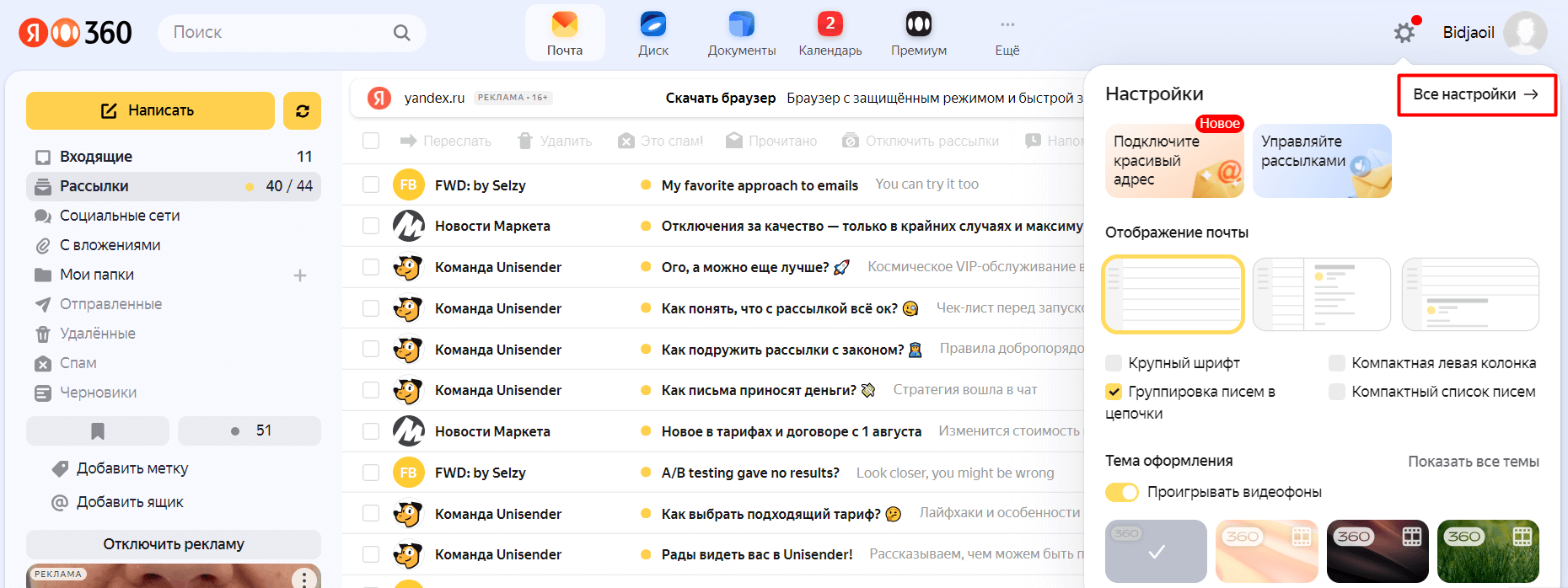
Task: Select checkbox for 'My favorite approach to emails'
Action: tap(371, 184)
